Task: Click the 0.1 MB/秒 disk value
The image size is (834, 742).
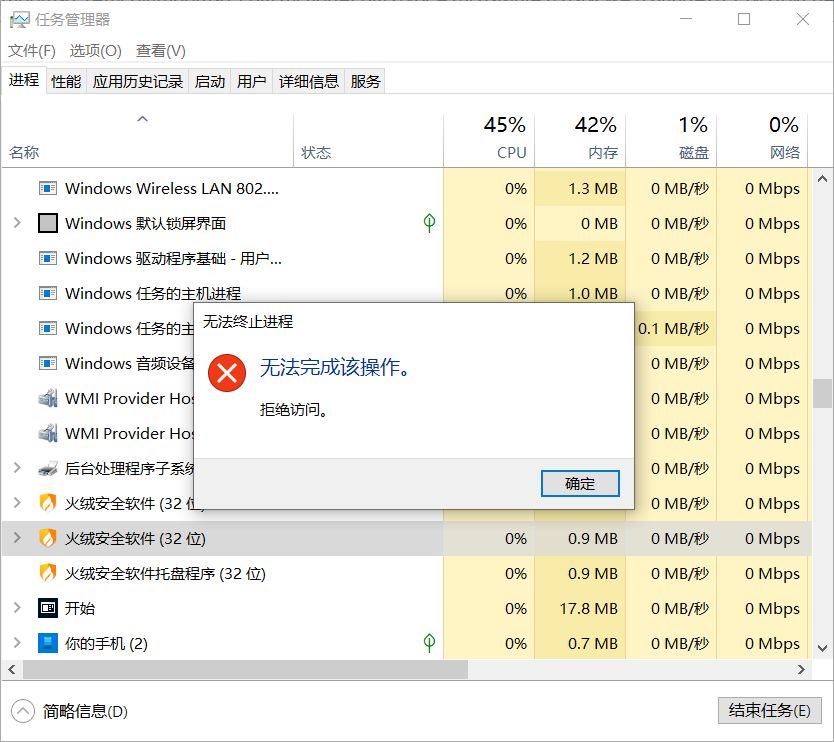Action: 673,328
